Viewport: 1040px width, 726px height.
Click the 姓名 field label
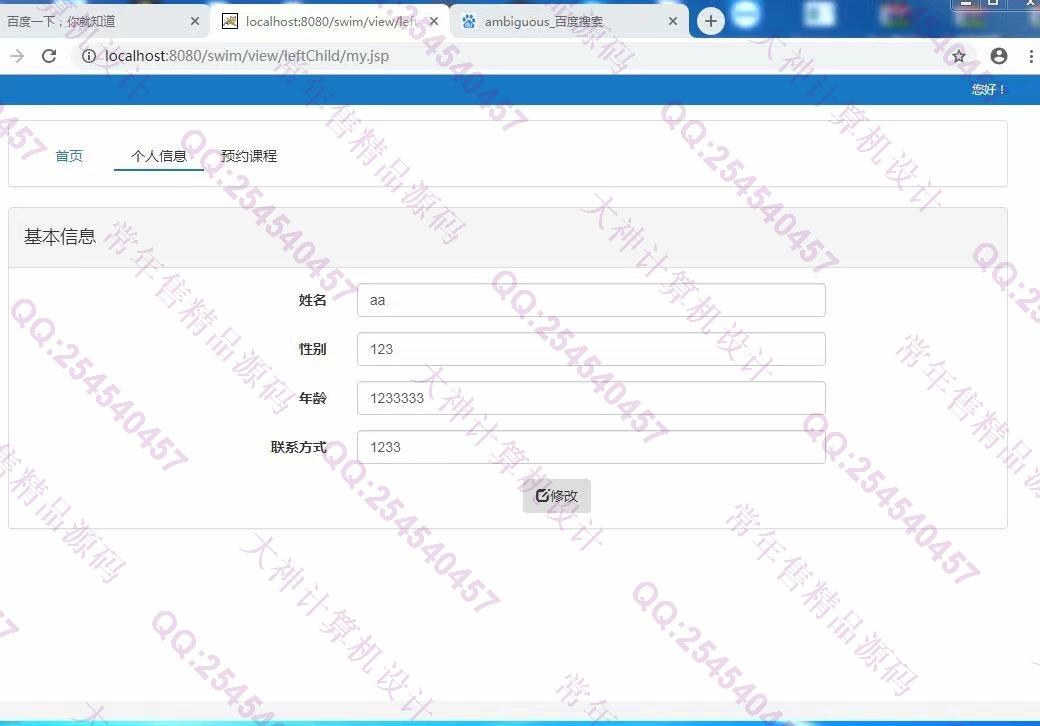[x=312, y=300]
